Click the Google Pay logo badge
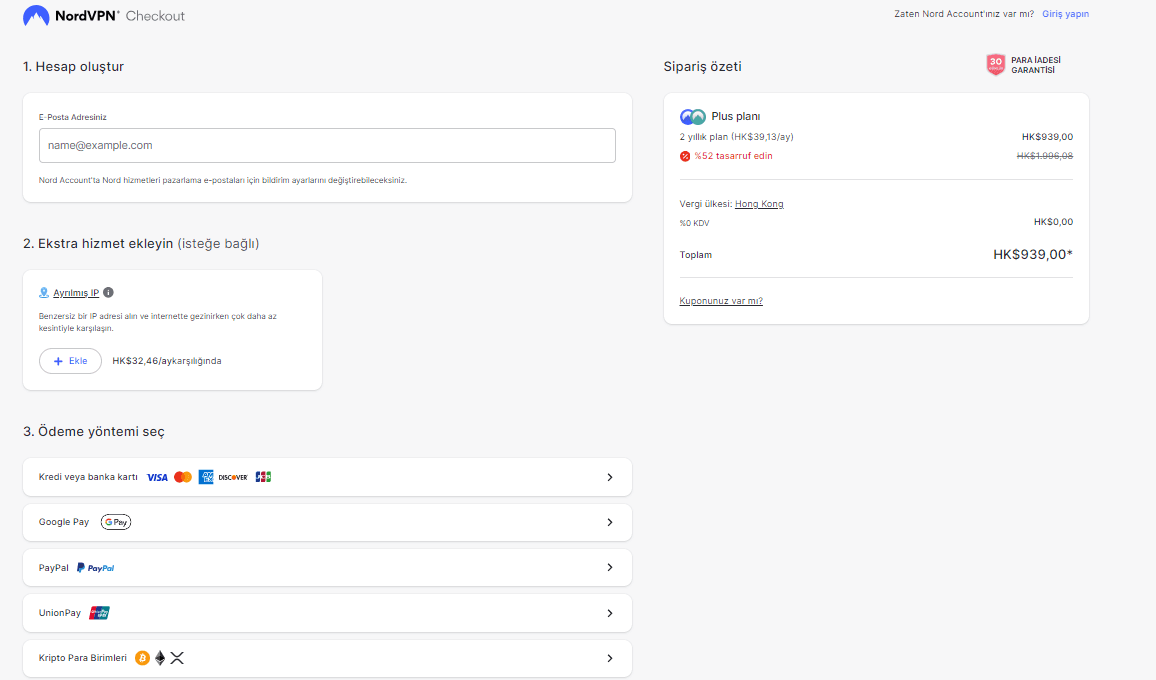 [116, 522]
